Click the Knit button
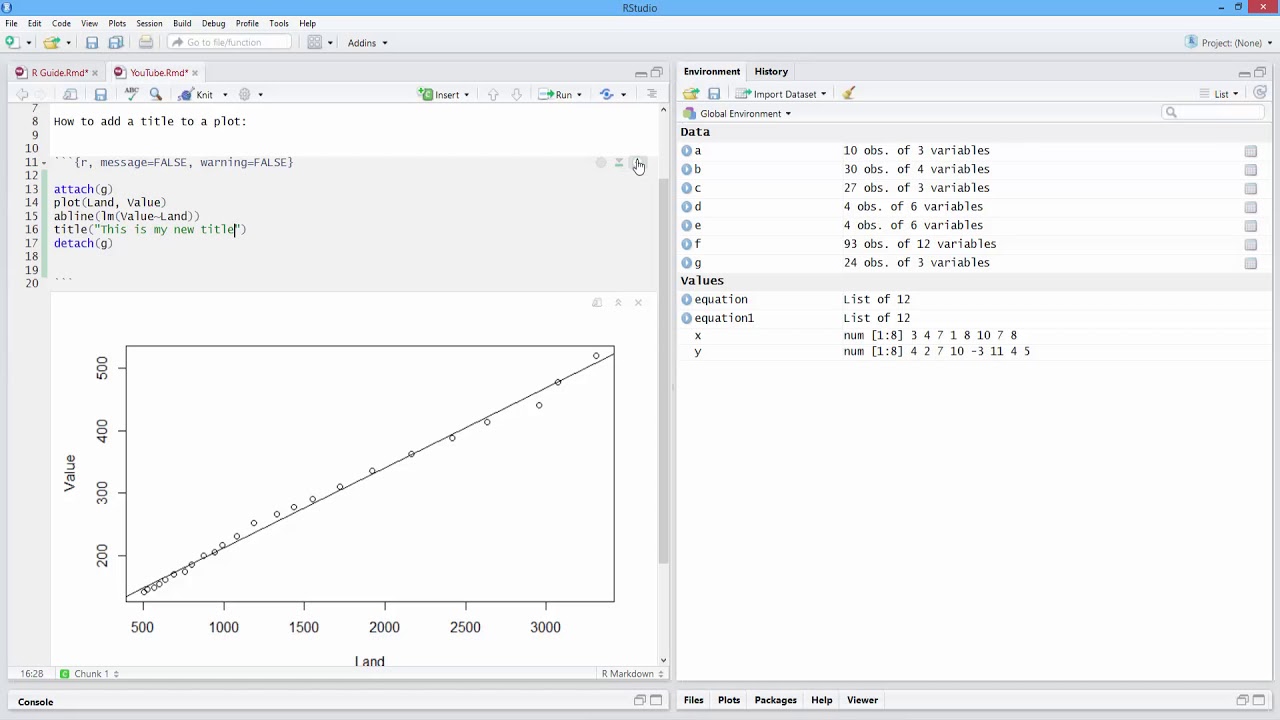Screen dimensions: 1280x720 click(196, 94)
